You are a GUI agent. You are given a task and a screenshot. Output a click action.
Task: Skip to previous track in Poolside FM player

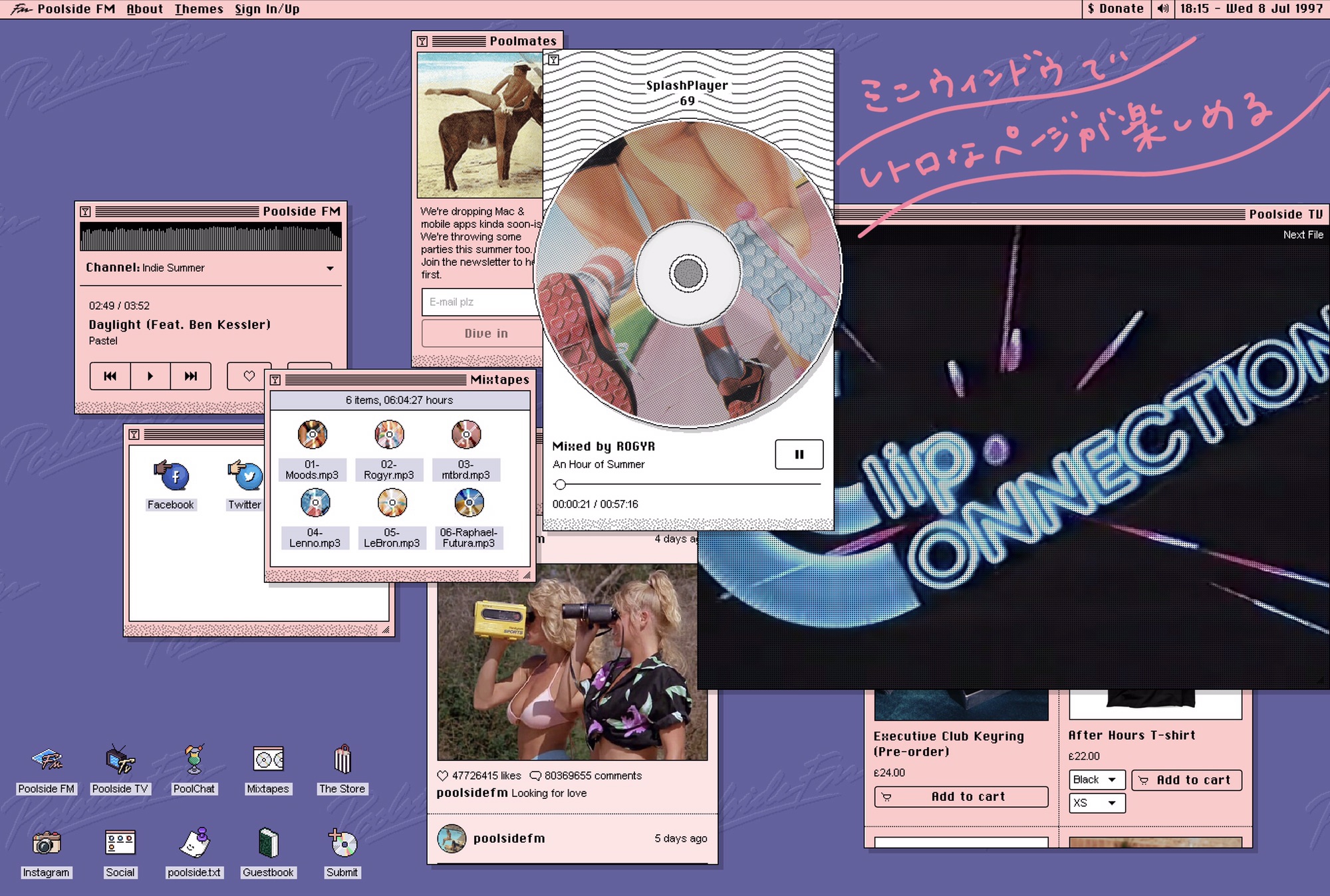point(110,376)
